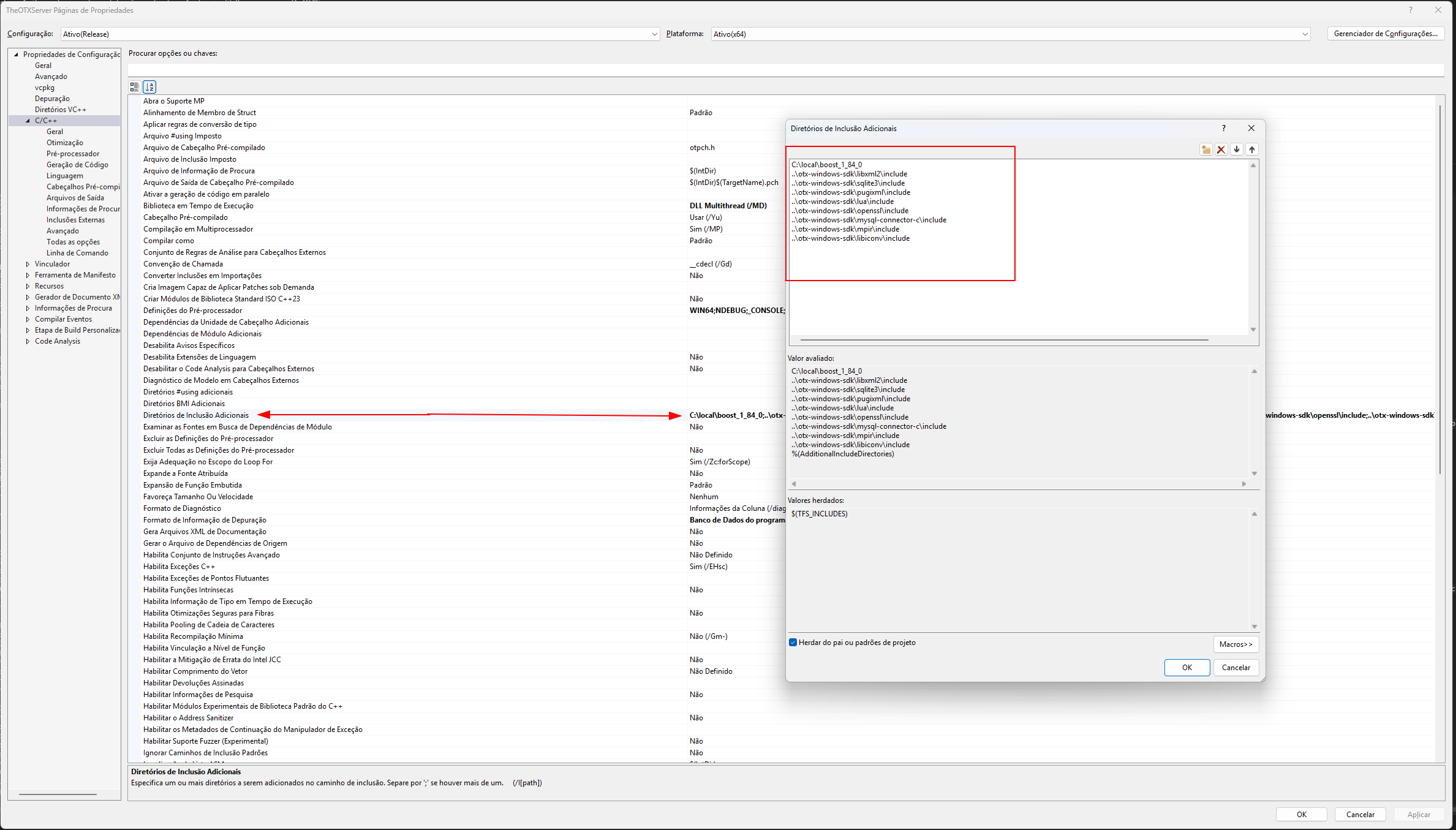This screenshot has height=830, width=1456.
Task: Click the main window help question mark
Action: (1411, 10)
